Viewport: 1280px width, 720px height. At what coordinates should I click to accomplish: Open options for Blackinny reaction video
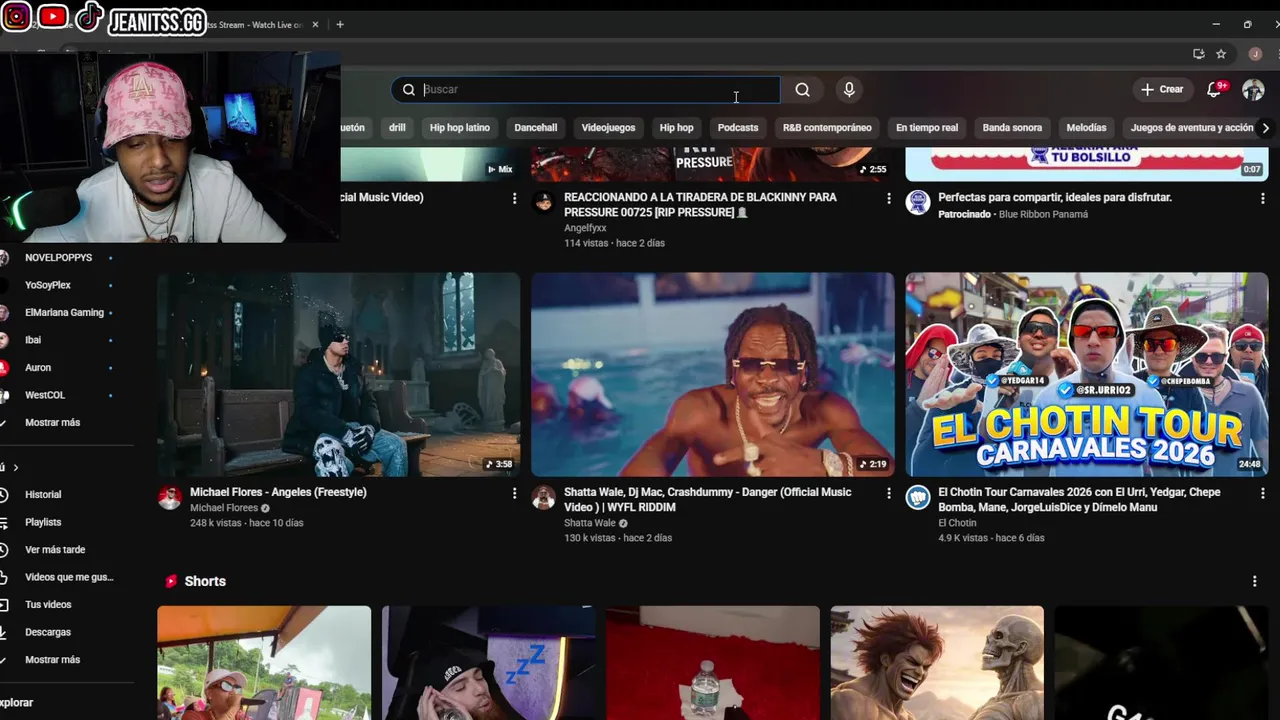click(889, 199)
